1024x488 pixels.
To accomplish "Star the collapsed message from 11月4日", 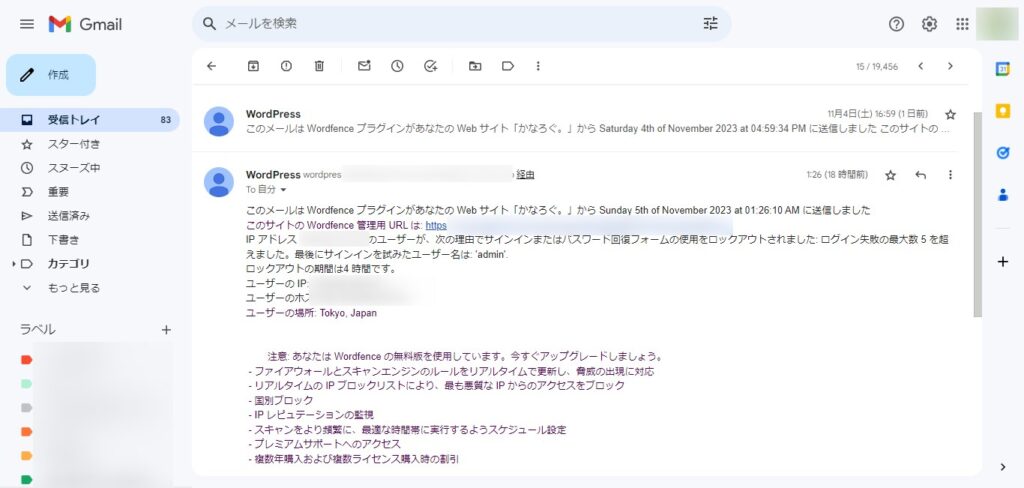I will 950,114.
